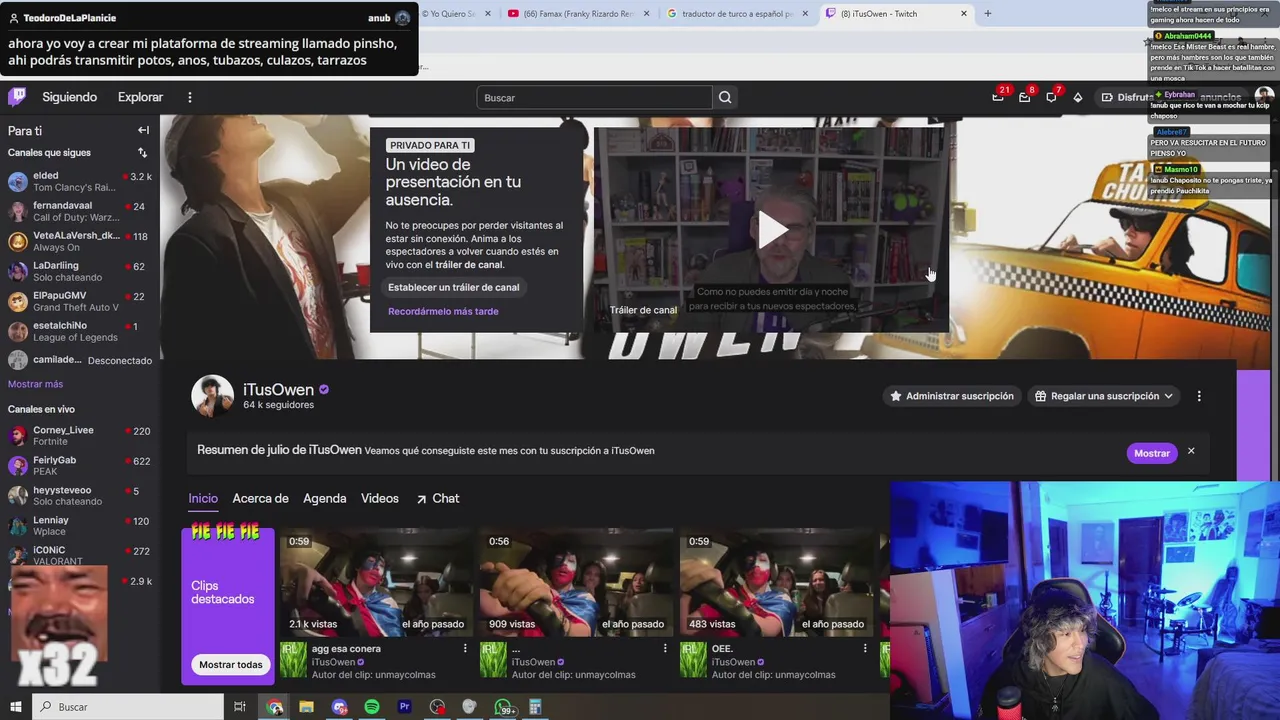Image resolution: width=1280 pixels, height=720 pixels.
Task: Open elded channel in sidebar
Action: [x=80, y=181]
